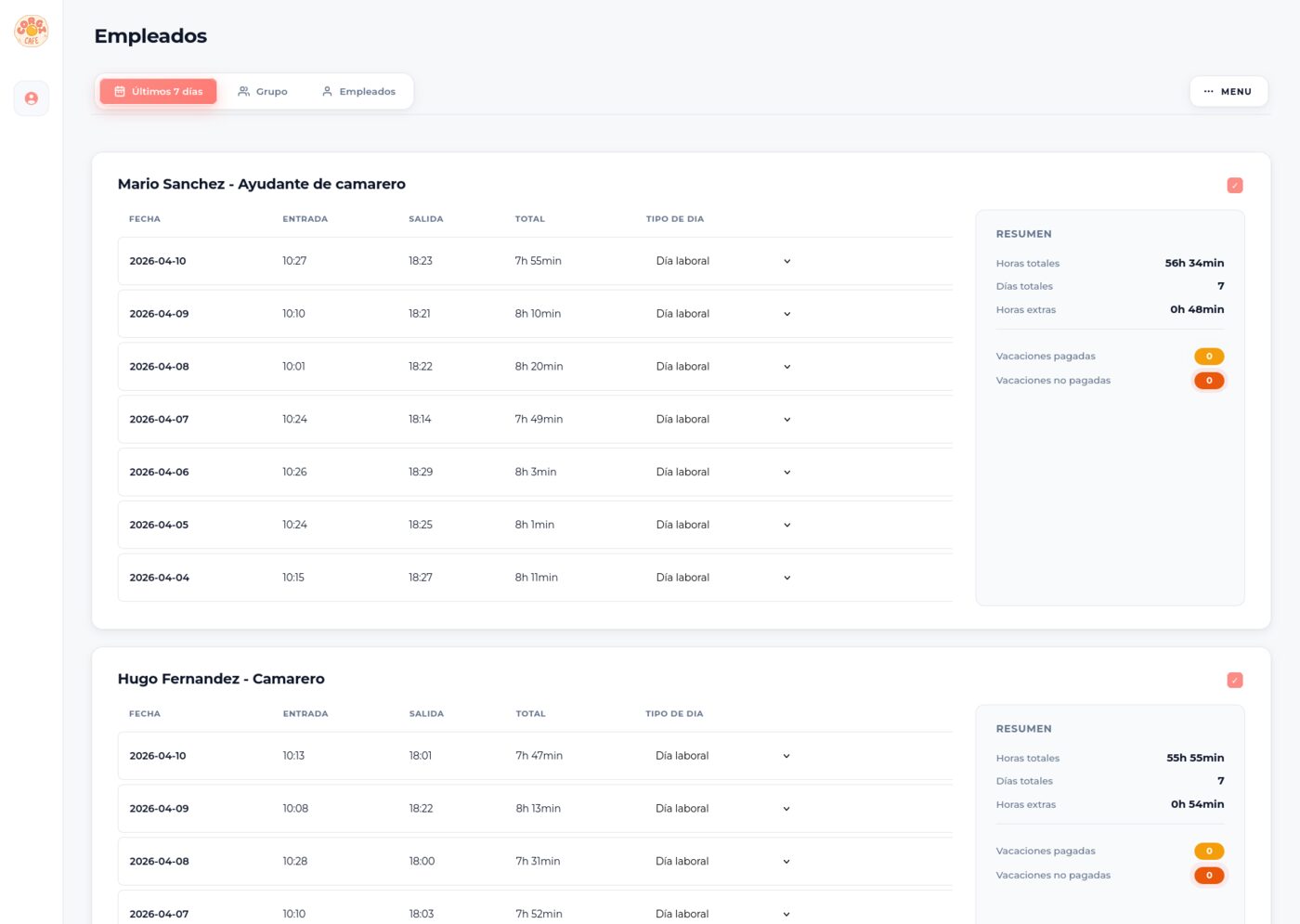The width and height of the screenshot is (1300, 924).
Task: Click the group icon next to Grupo
Action: (242, 91)
